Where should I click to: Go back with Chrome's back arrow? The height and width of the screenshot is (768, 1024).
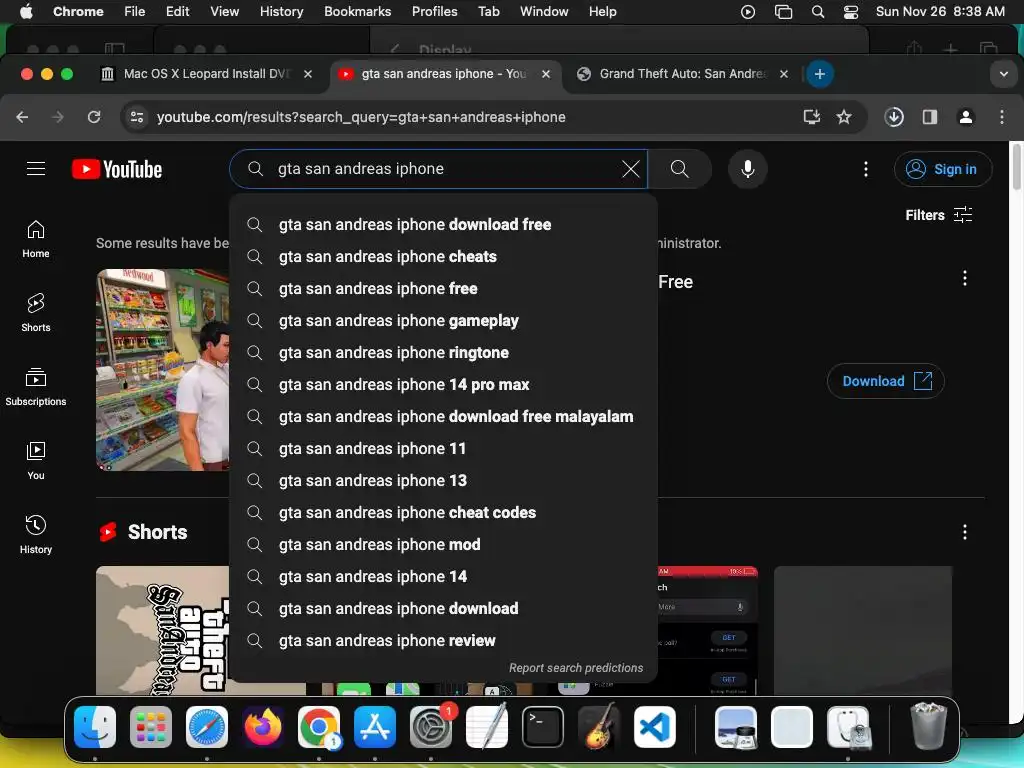22,117
